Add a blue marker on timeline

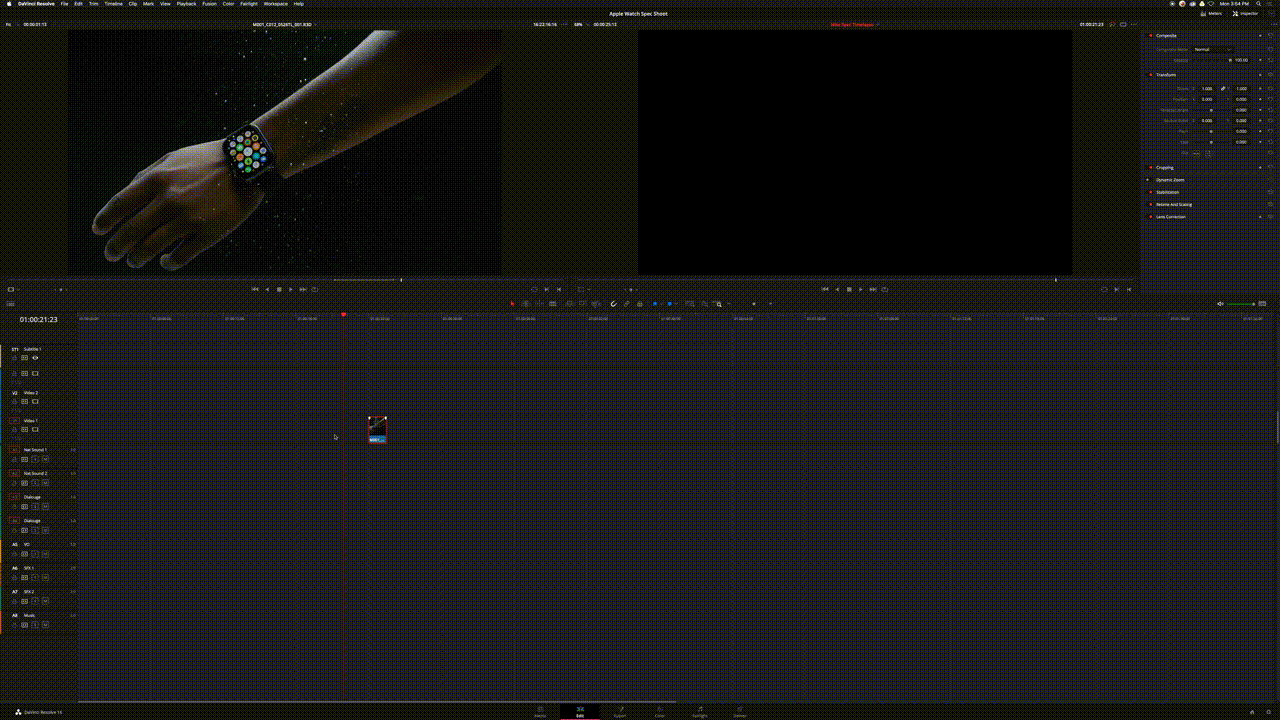click(x=669, y=303)
